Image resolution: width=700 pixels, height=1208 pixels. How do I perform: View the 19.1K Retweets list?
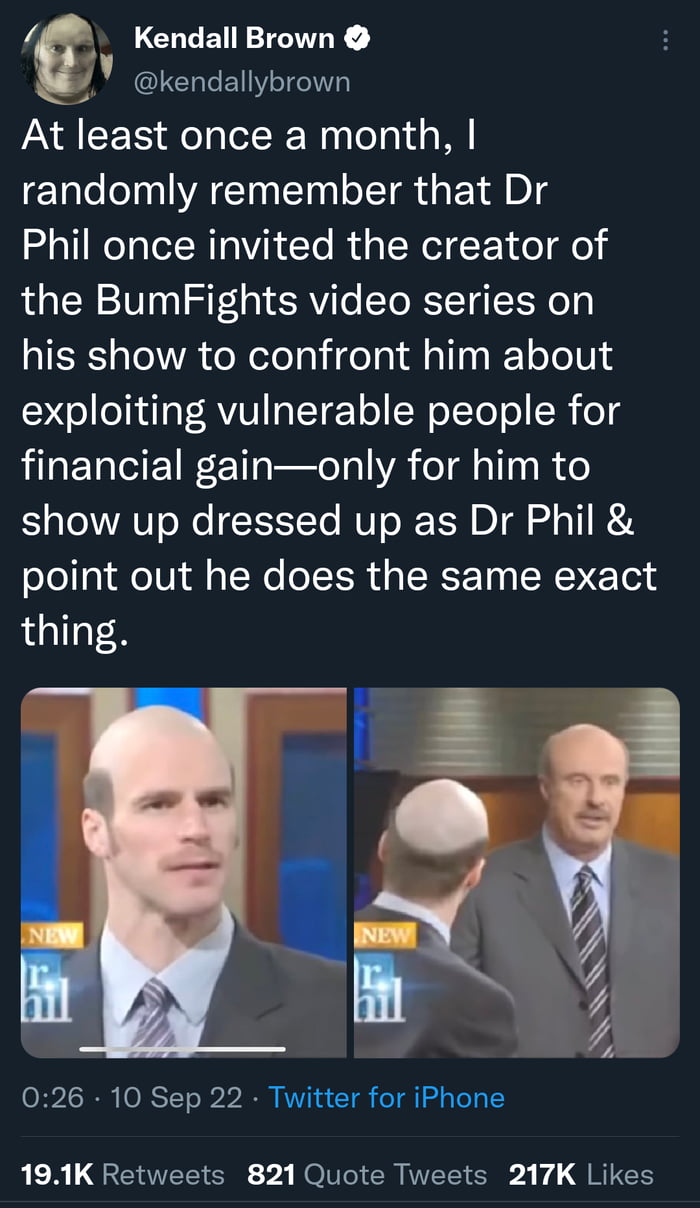[x=123, y=1174]
